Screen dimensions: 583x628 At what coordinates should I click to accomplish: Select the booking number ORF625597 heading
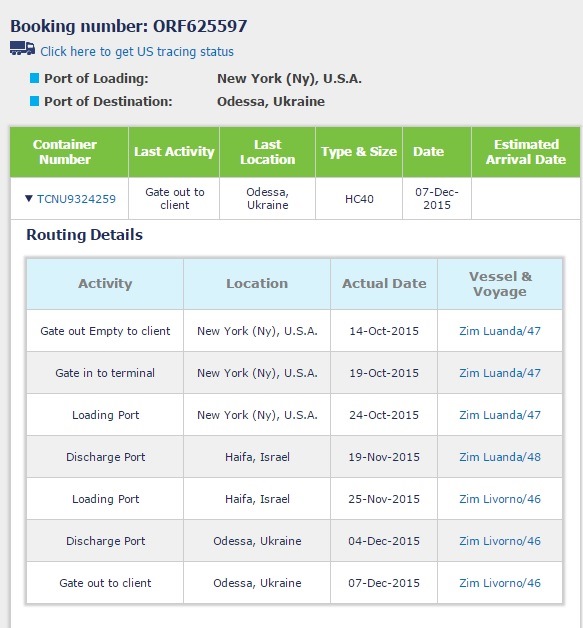[129, 26]
